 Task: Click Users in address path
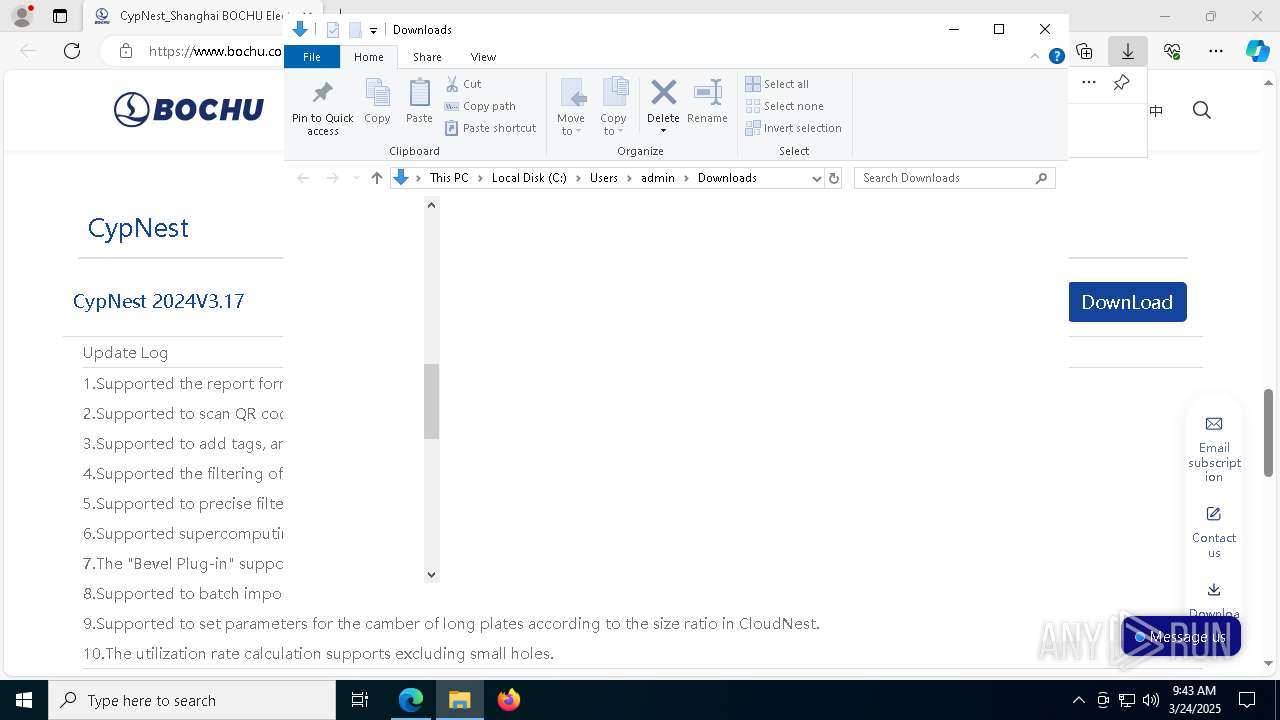[604, 178]
